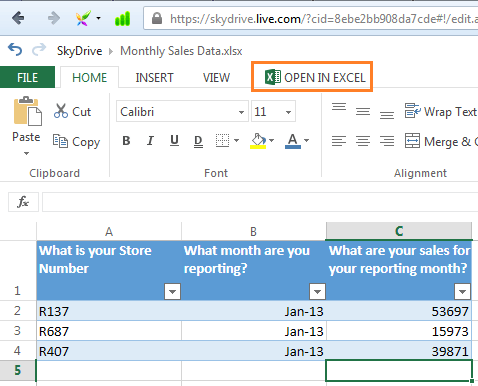Select sales value 53697

coord(399,311)
